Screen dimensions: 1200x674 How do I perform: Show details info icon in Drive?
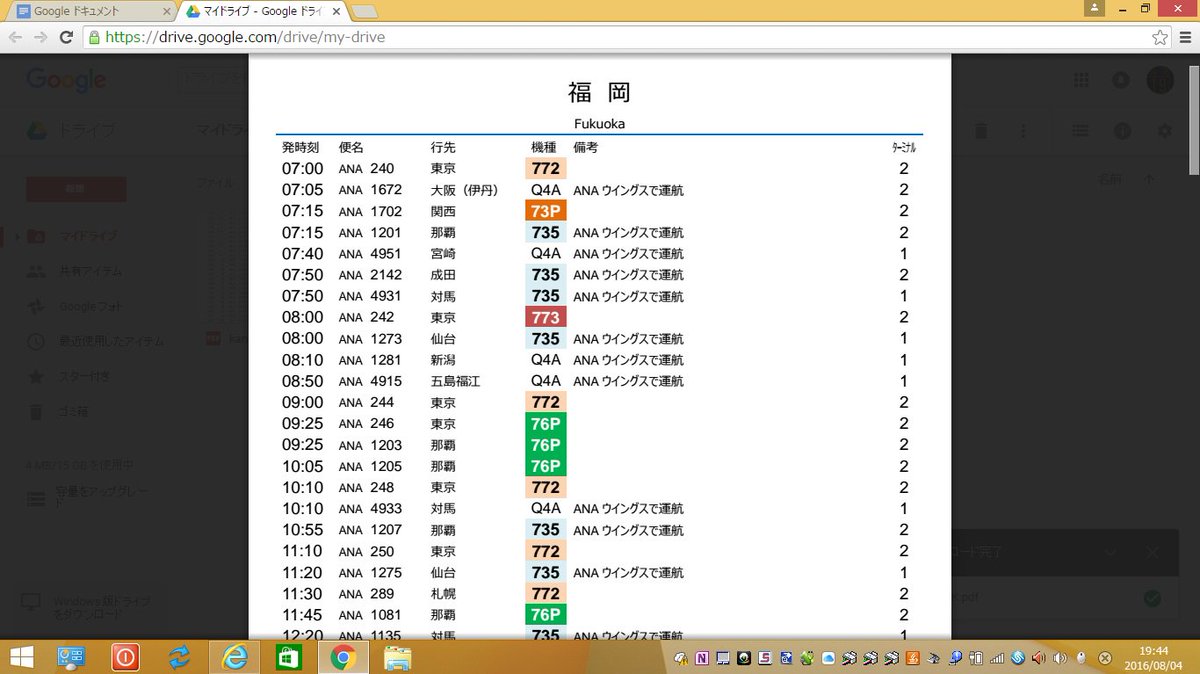pos(1122,131)
